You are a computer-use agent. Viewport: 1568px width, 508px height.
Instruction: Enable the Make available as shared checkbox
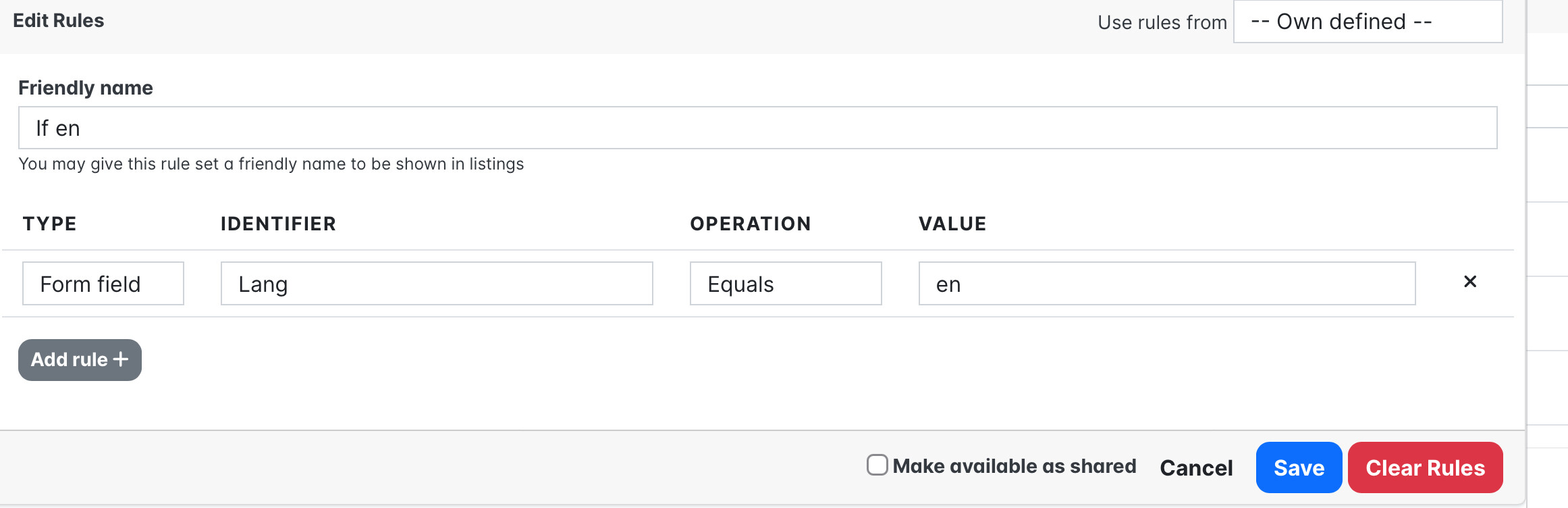(877, 465)
